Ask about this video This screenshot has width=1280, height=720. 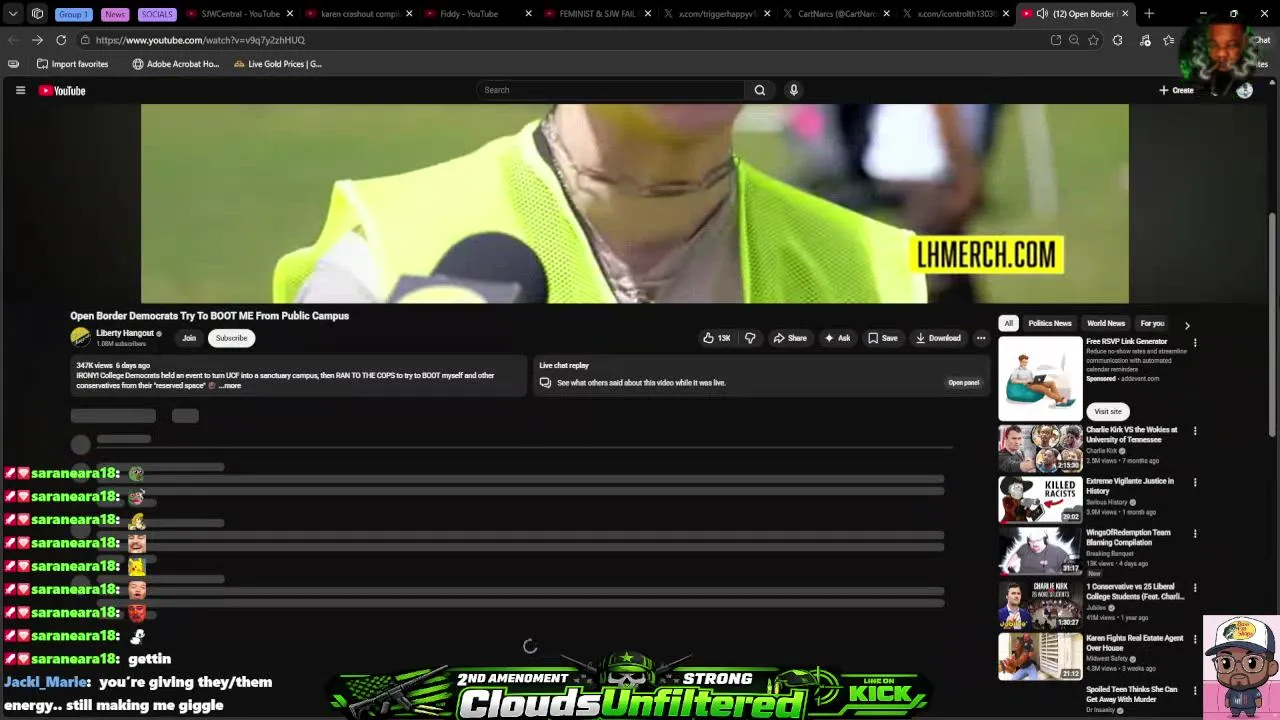pyautogui.click(x=837, y=338)
